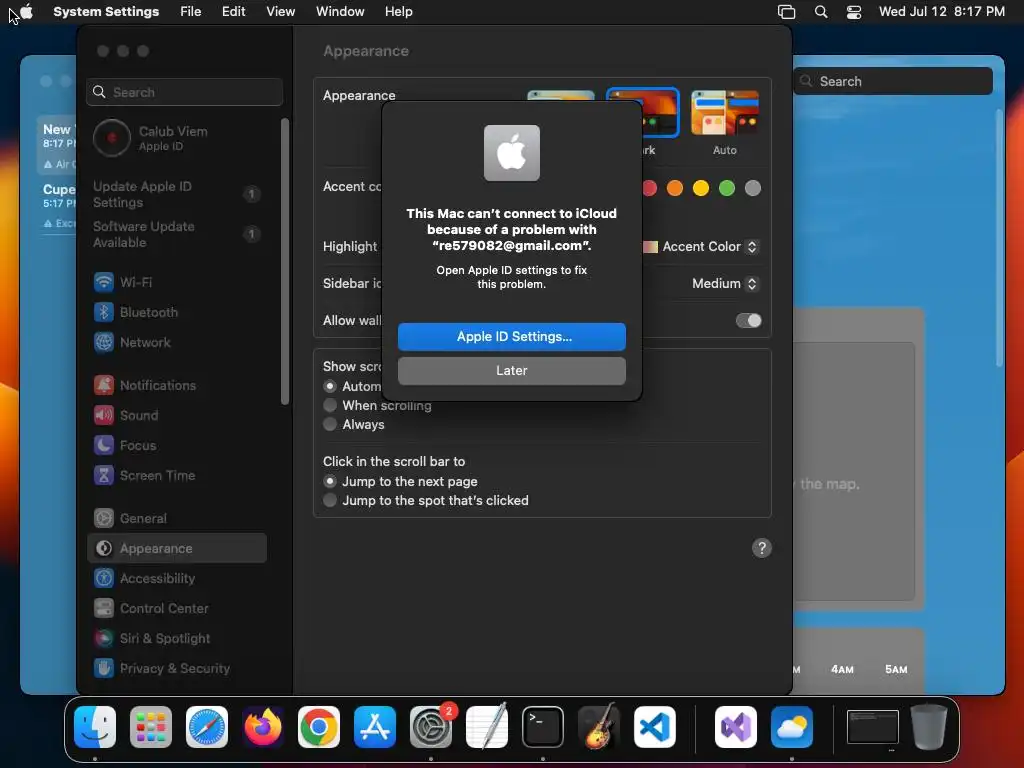1024x768 pixels.
Task: Launch Google Chrome from the Dock
Action: (319, 726)
